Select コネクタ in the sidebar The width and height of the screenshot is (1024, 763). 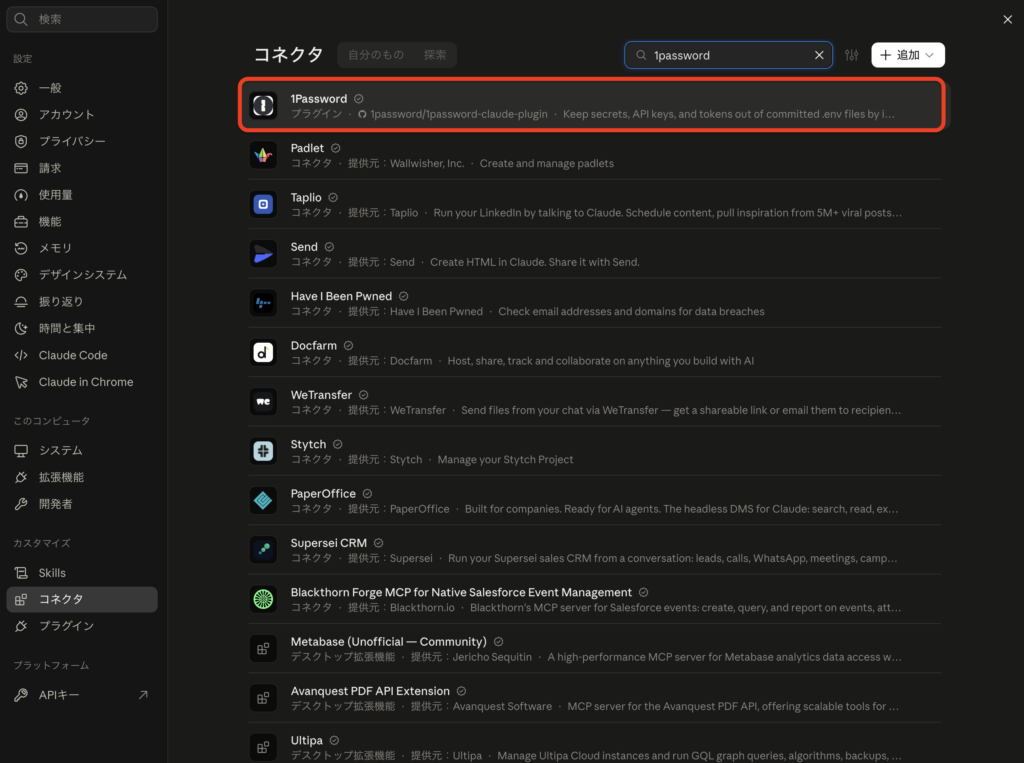click(x=82, y=599)
